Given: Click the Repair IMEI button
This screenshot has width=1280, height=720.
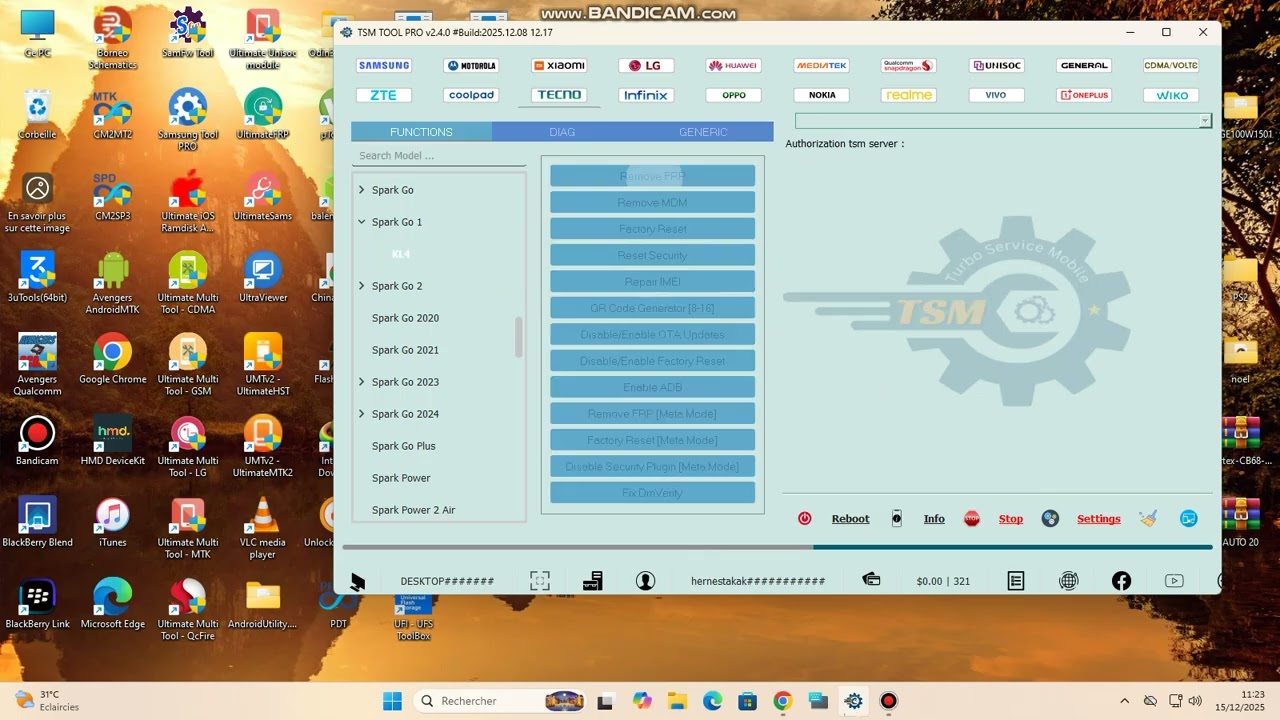Looking at the screenshot, I should coord(652,282).
